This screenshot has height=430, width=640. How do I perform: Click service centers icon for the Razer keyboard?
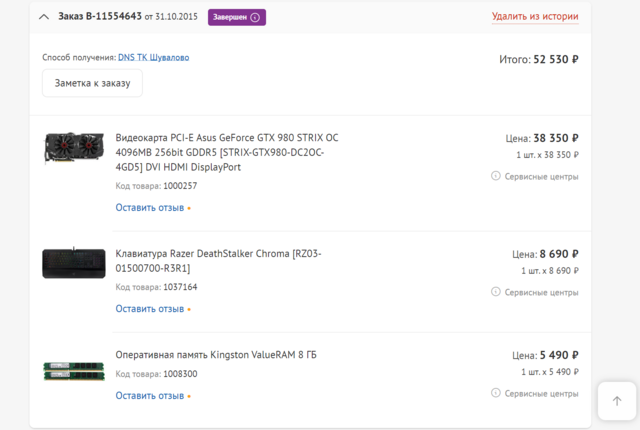pyautogui.click(x=496, y=292)
